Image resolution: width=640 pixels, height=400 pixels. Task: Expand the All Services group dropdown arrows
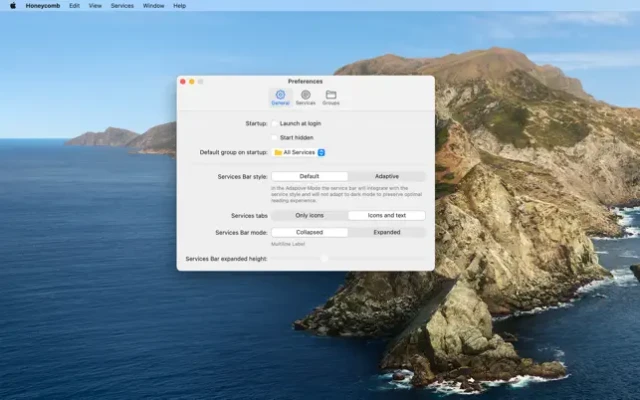[322, 152]
